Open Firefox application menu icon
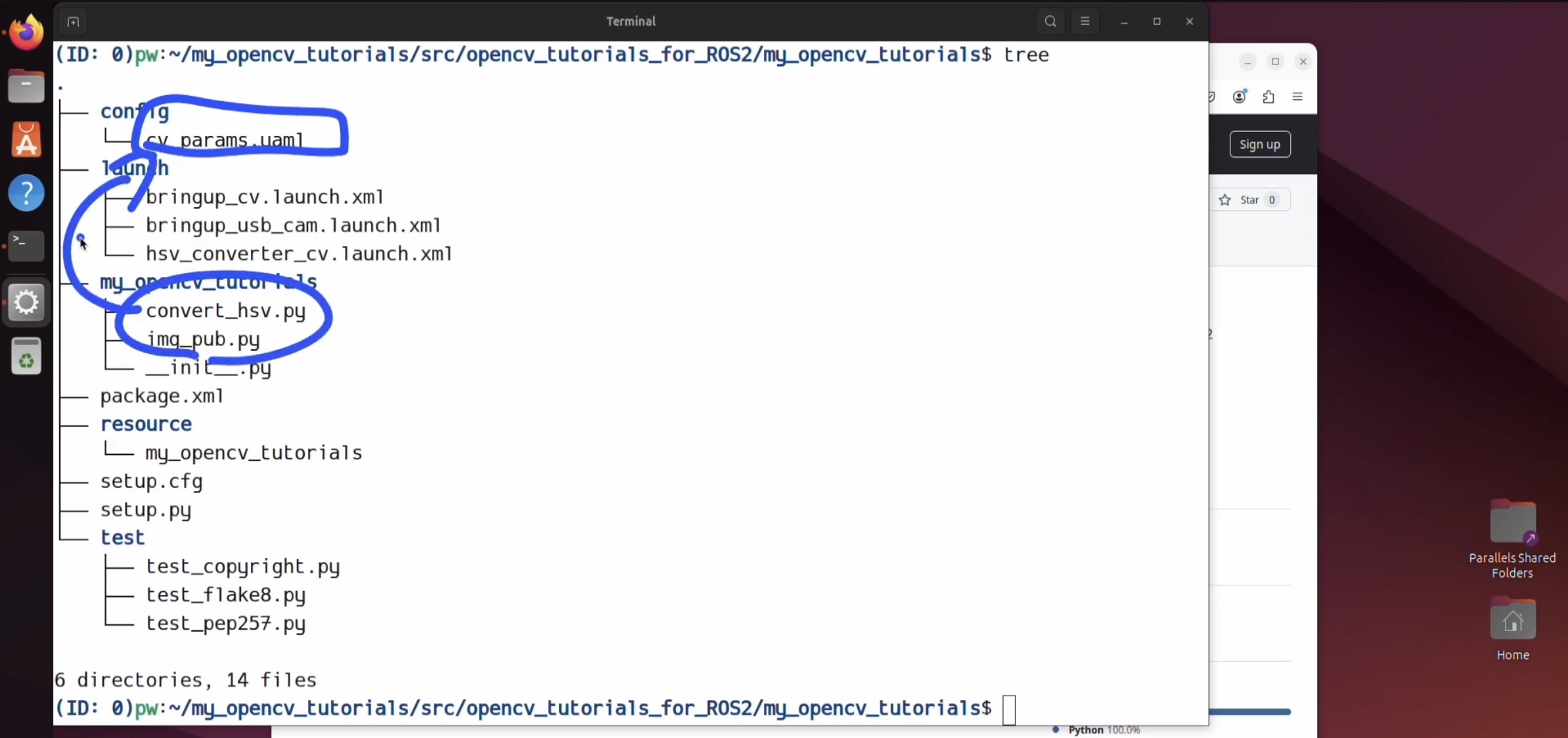Viewport: 1568px width, 738px height. [1297, 97]
